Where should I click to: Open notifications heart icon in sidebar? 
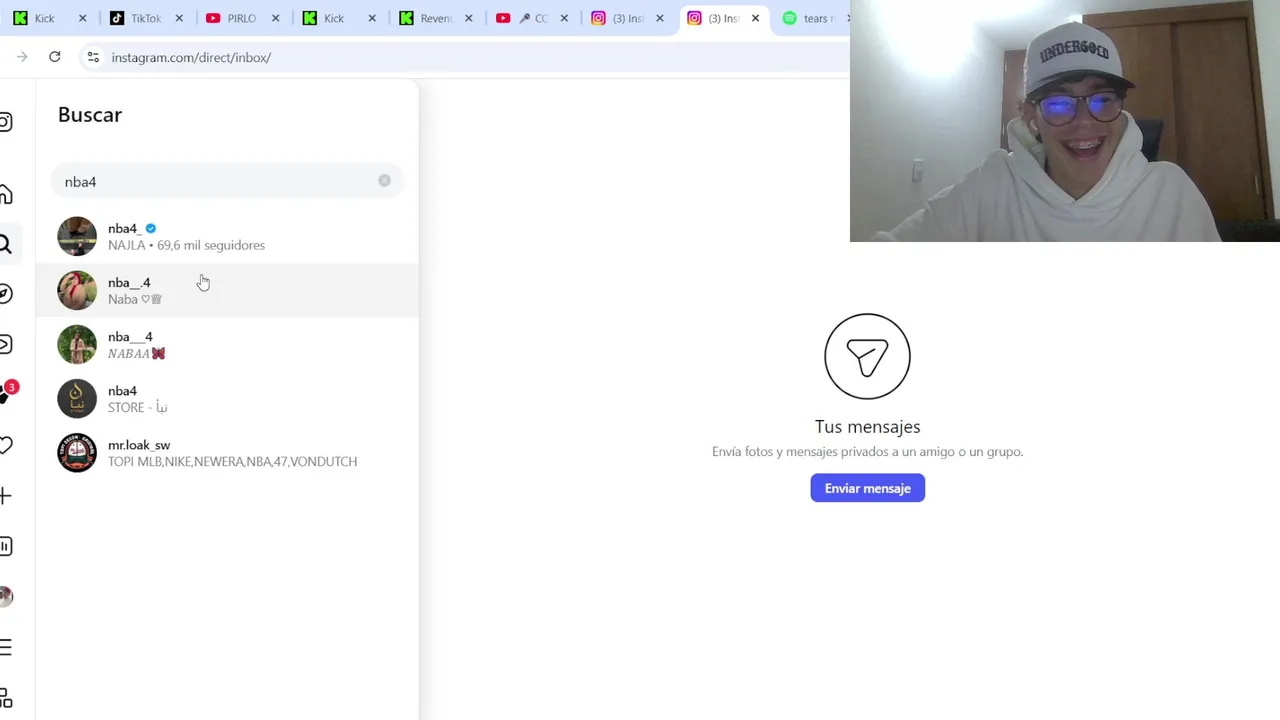(6, 445)
